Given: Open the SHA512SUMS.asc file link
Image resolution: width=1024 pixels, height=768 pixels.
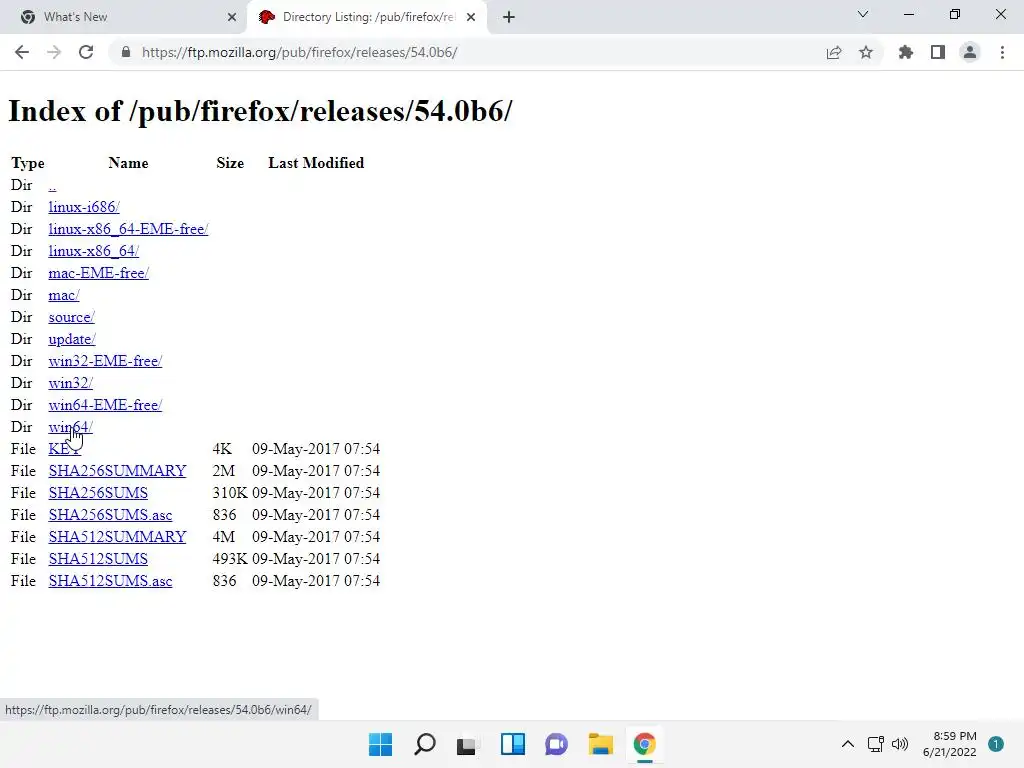Looking at the screenshot, I should point(110,581).
